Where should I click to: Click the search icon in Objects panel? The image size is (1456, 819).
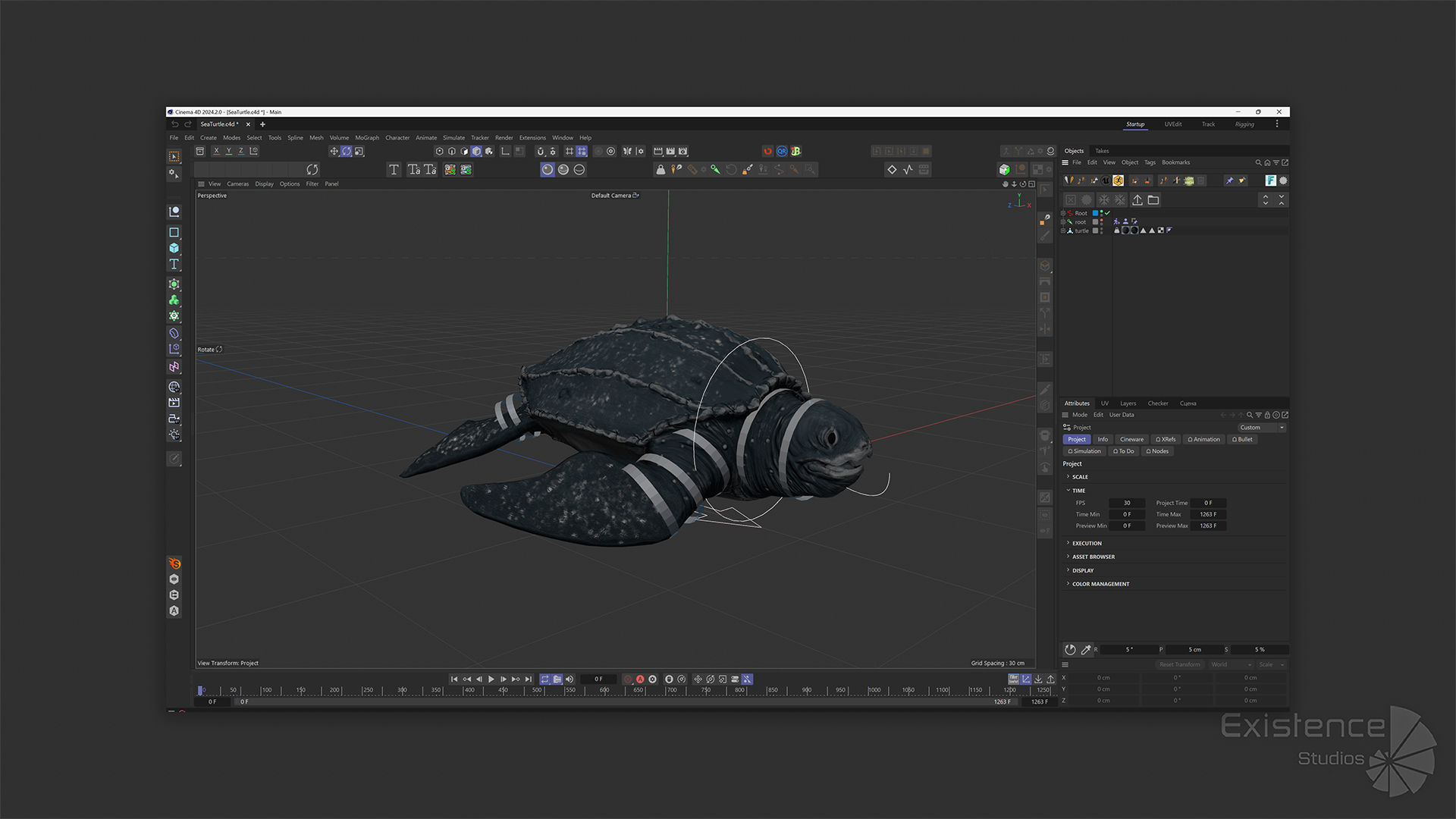point(1258,162)
